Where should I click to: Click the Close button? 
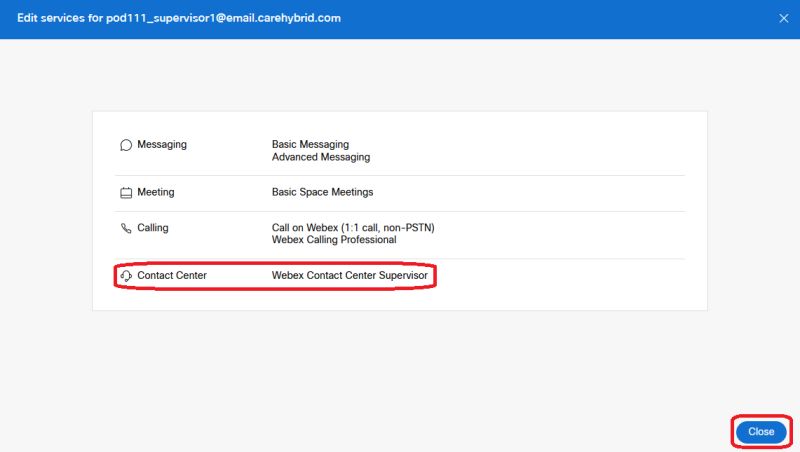tap(761, 432)
